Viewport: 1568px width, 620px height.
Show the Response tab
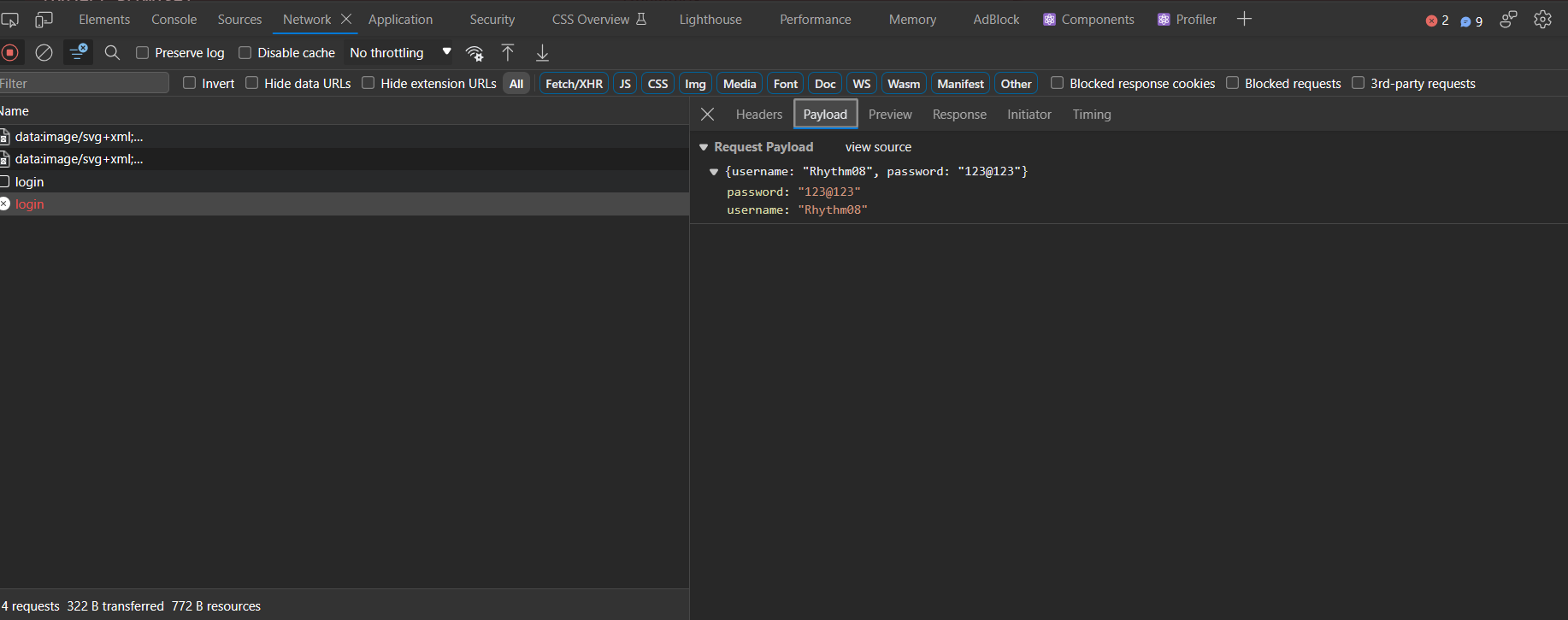pos(959,115)
